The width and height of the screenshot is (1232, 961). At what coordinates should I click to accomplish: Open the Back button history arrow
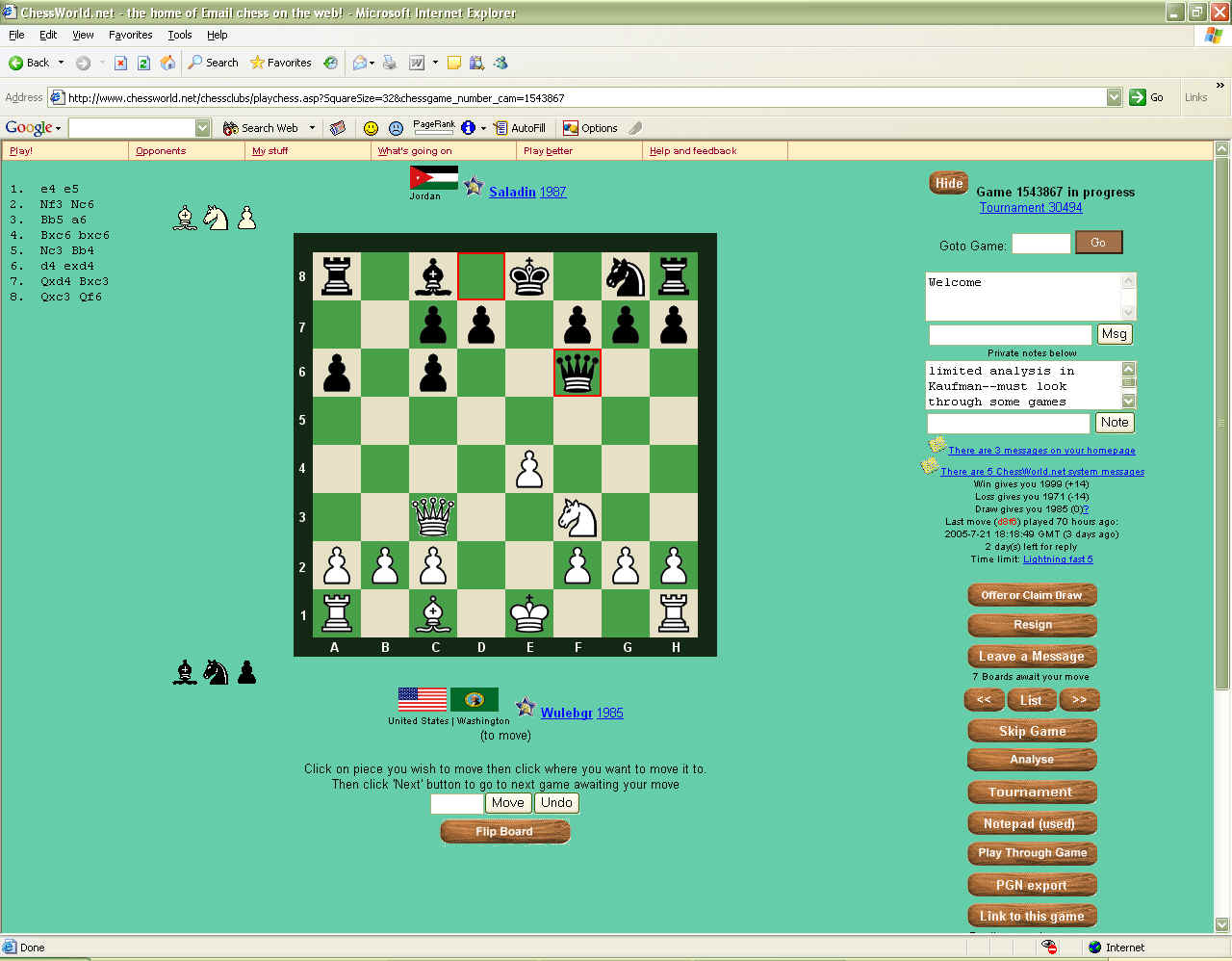61,63
